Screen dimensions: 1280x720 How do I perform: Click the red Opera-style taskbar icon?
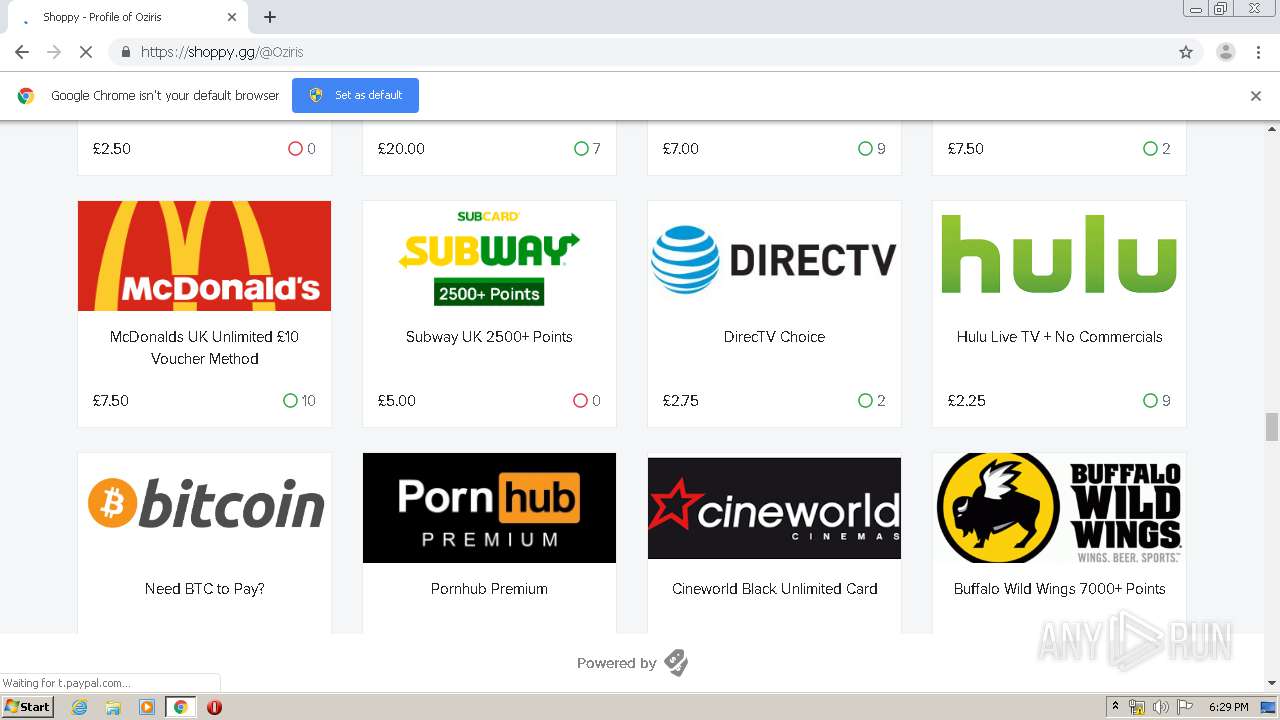pos(214,707)
